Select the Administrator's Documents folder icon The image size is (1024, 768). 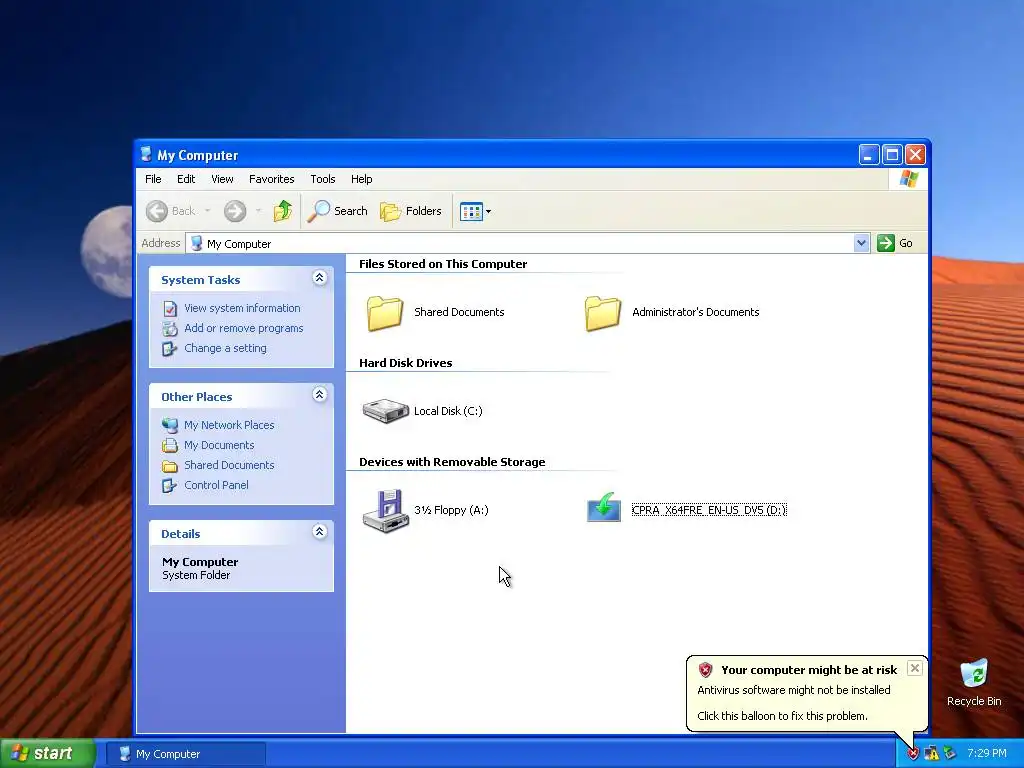pyautogui.click(x=603, y=313)
